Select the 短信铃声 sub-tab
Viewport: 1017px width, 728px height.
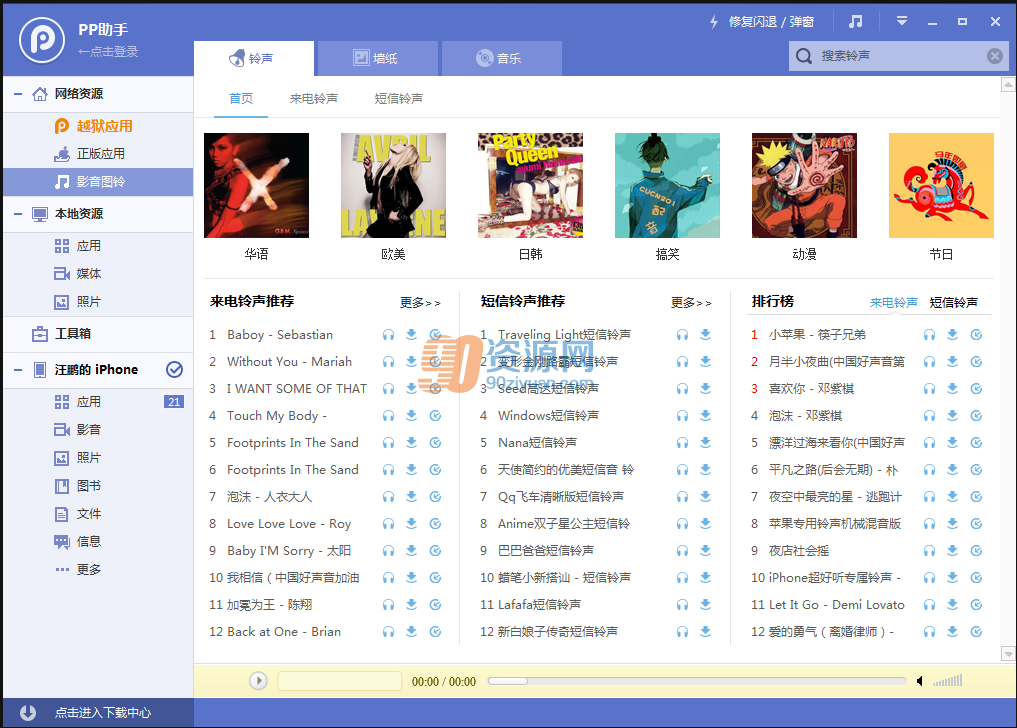pyautogui.click(x=399, y=99)
